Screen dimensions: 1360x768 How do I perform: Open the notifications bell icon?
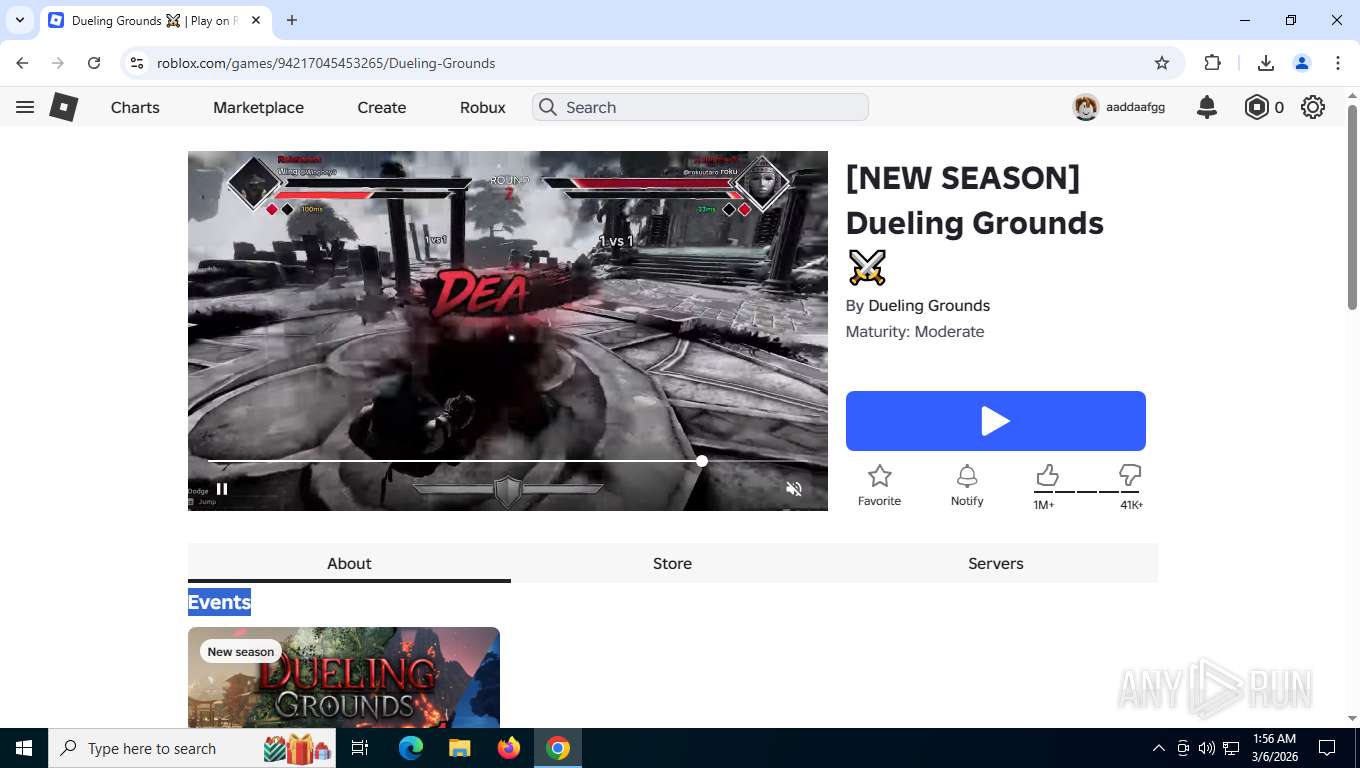point(1207,107)
